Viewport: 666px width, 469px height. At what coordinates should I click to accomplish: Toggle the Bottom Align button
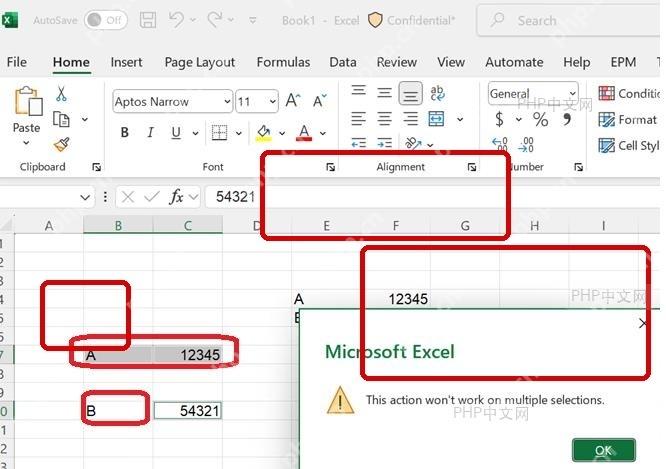point(410,93)
